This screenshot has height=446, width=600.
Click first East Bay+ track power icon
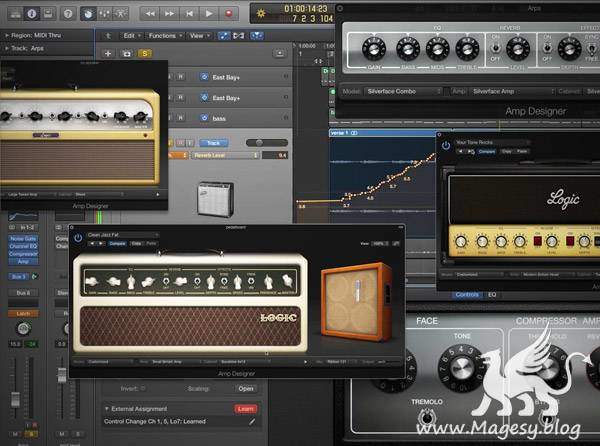tap(204, 77)
